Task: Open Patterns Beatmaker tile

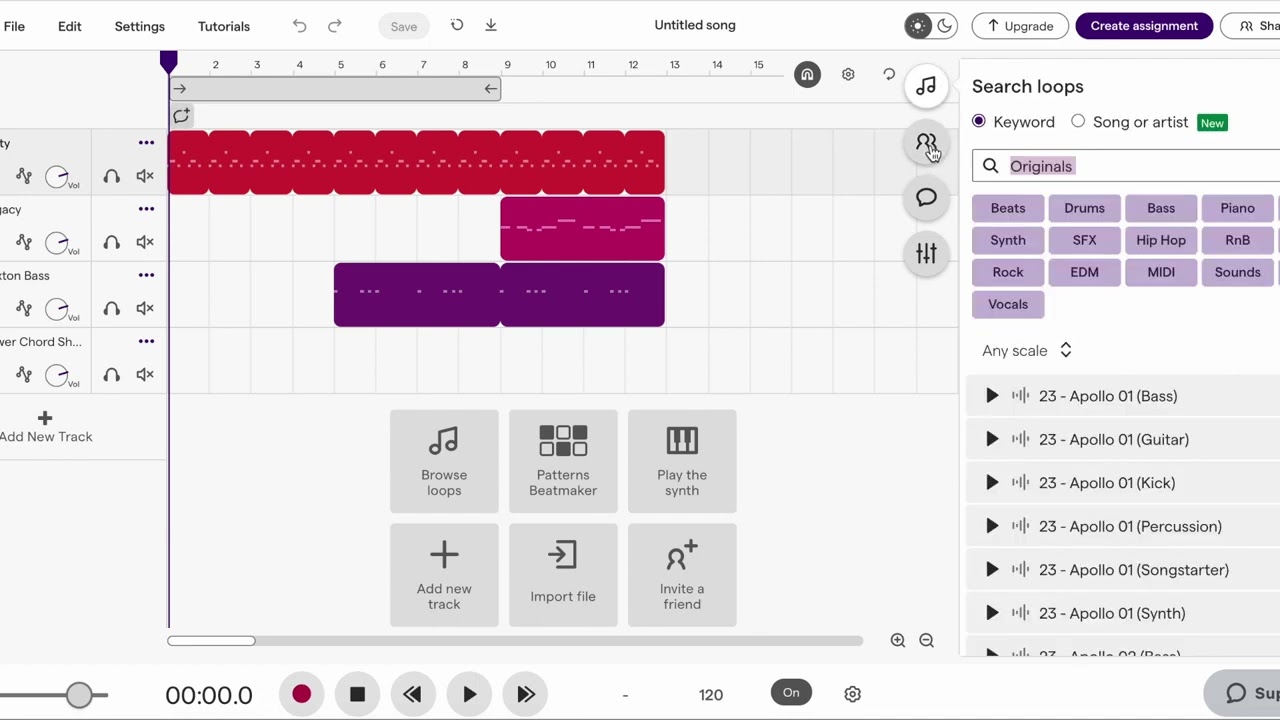Action: point(563,461)
